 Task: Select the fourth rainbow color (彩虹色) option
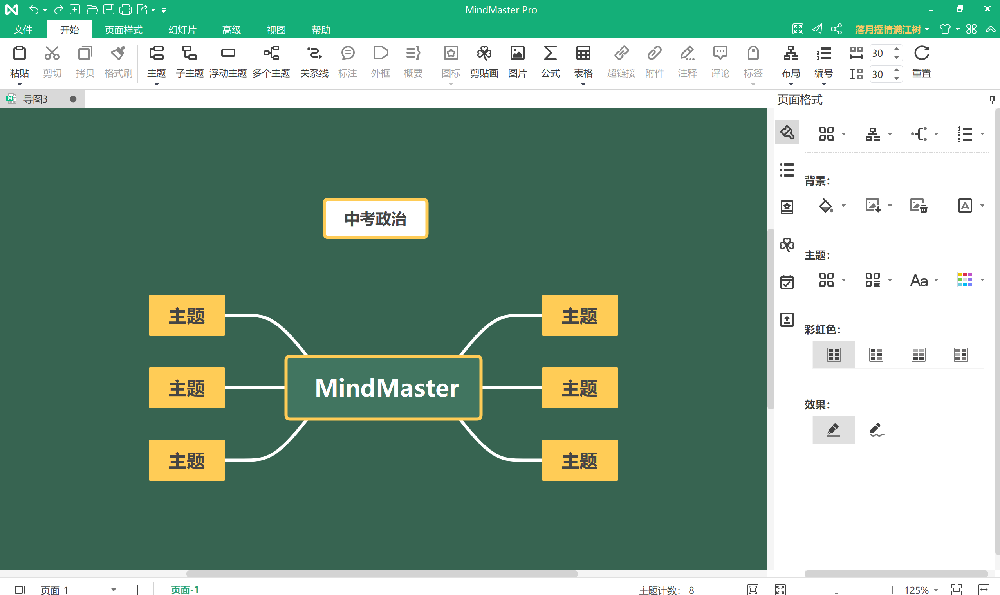[961, 355]
